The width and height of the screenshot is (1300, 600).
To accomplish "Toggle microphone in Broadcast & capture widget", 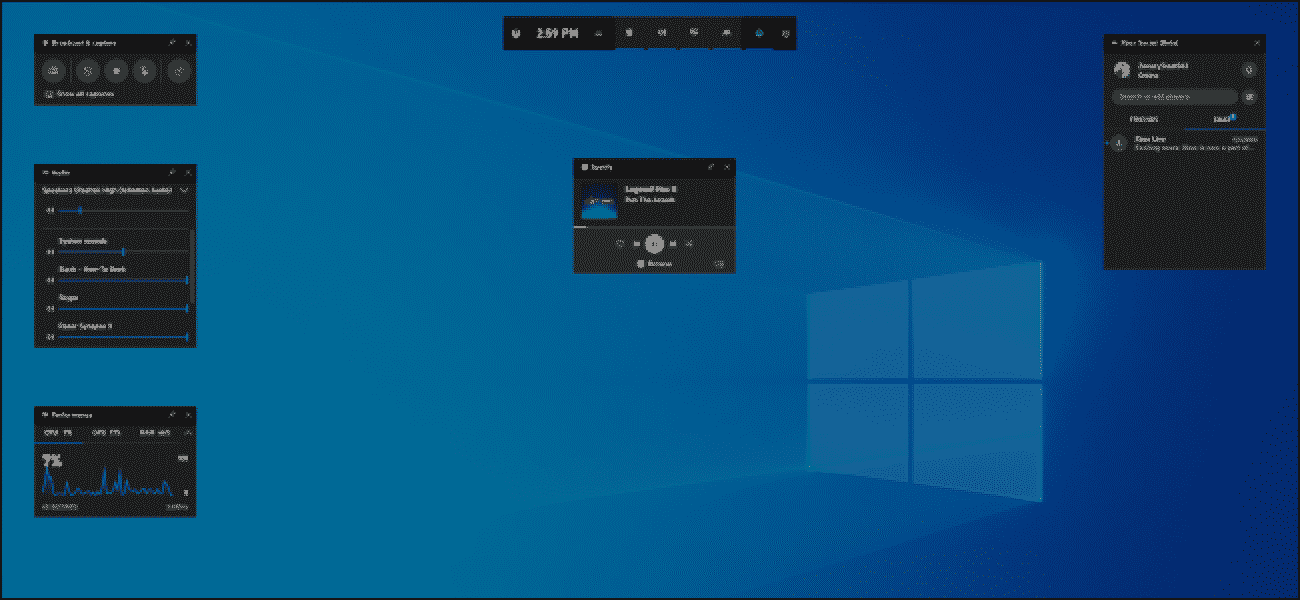I will point(148,71).
